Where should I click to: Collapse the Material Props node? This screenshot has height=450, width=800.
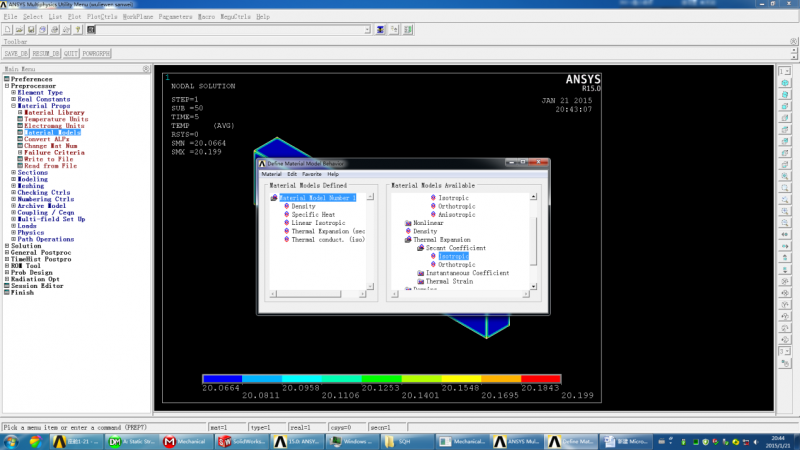(14, 106)
